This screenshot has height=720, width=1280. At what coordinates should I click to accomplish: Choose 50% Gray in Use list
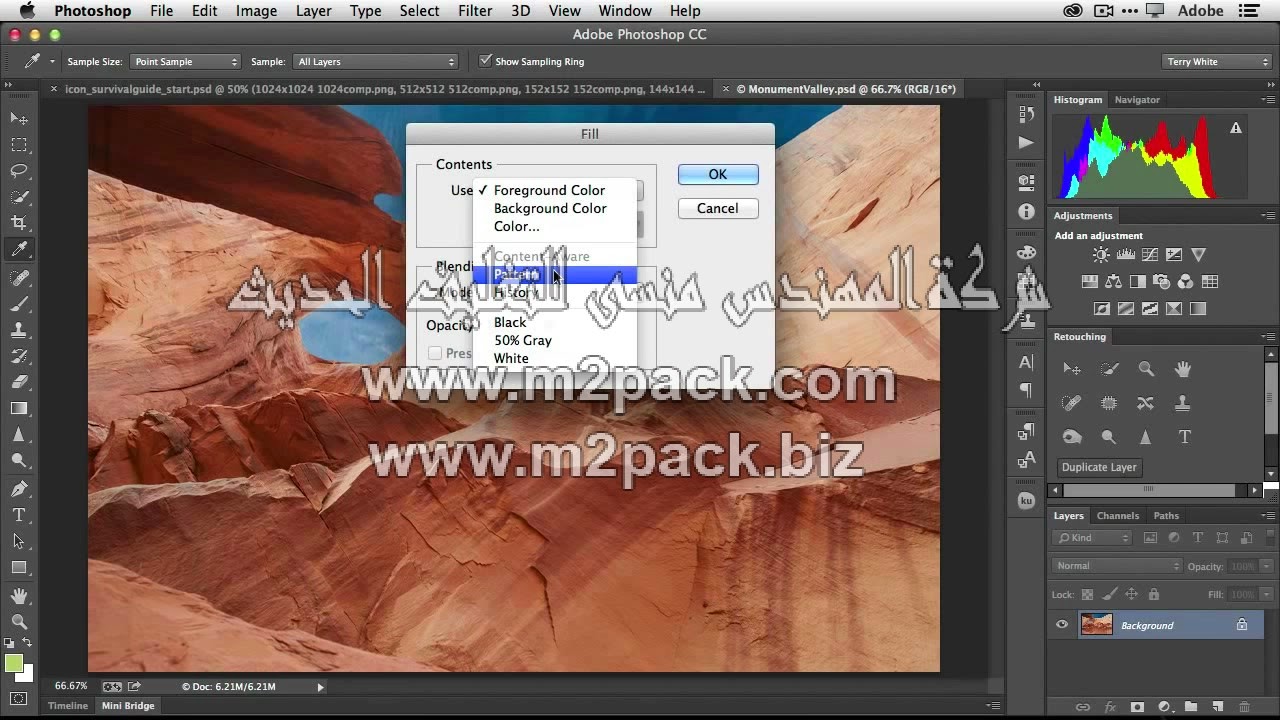(523, 340)
